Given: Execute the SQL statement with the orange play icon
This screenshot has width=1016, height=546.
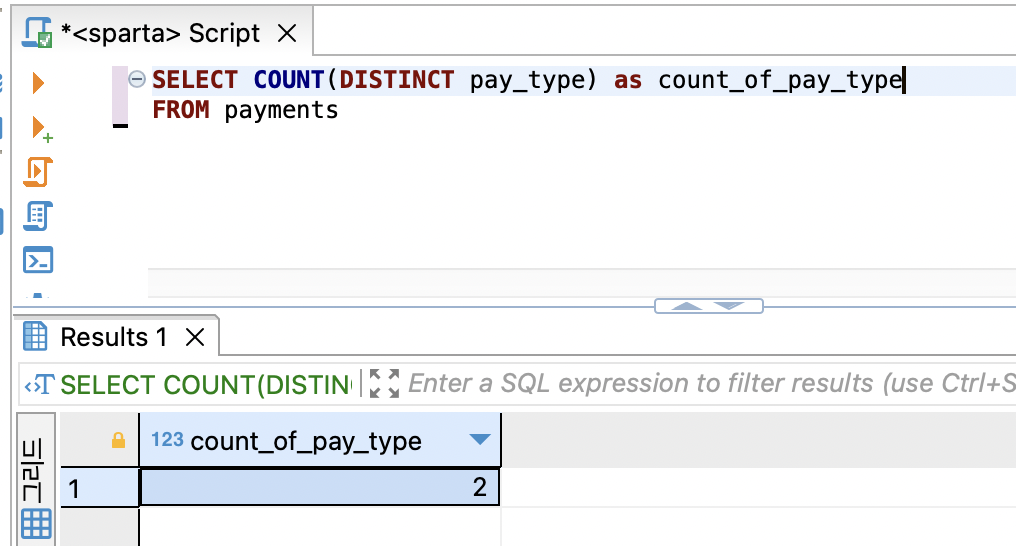Looking at the screenshot, I should (x=38, y=83).
